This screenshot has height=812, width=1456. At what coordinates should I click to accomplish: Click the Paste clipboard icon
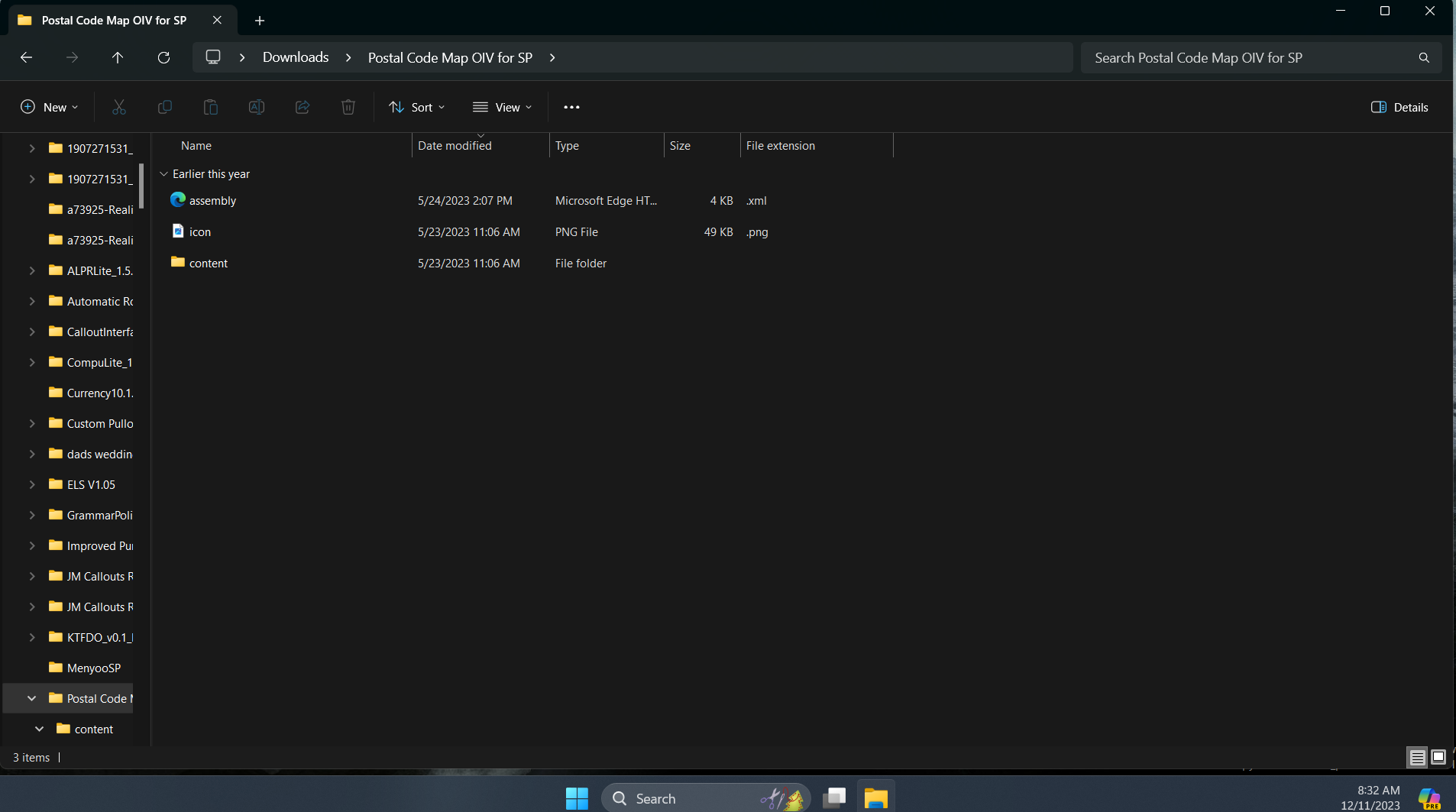pos(210,108)
